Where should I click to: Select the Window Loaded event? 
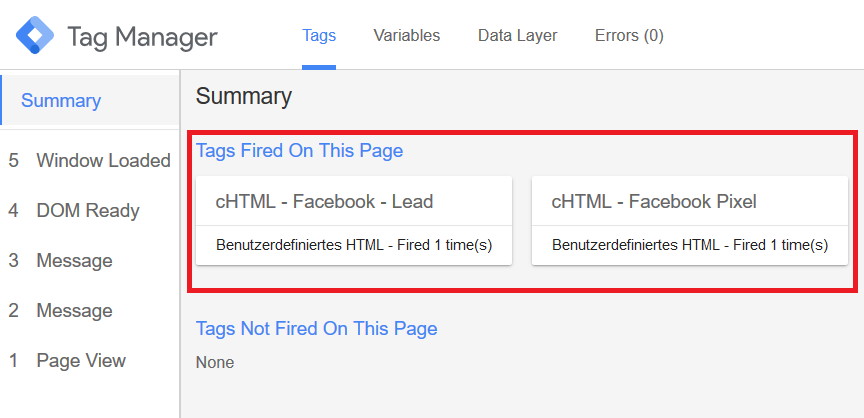click(x=90, y=160)
